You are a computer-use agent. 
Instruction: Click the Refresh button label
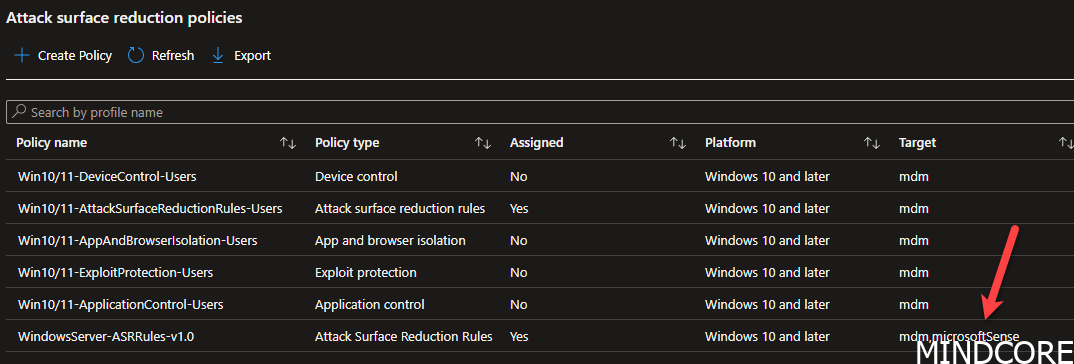pyautogui.click(x=173, y=56)
